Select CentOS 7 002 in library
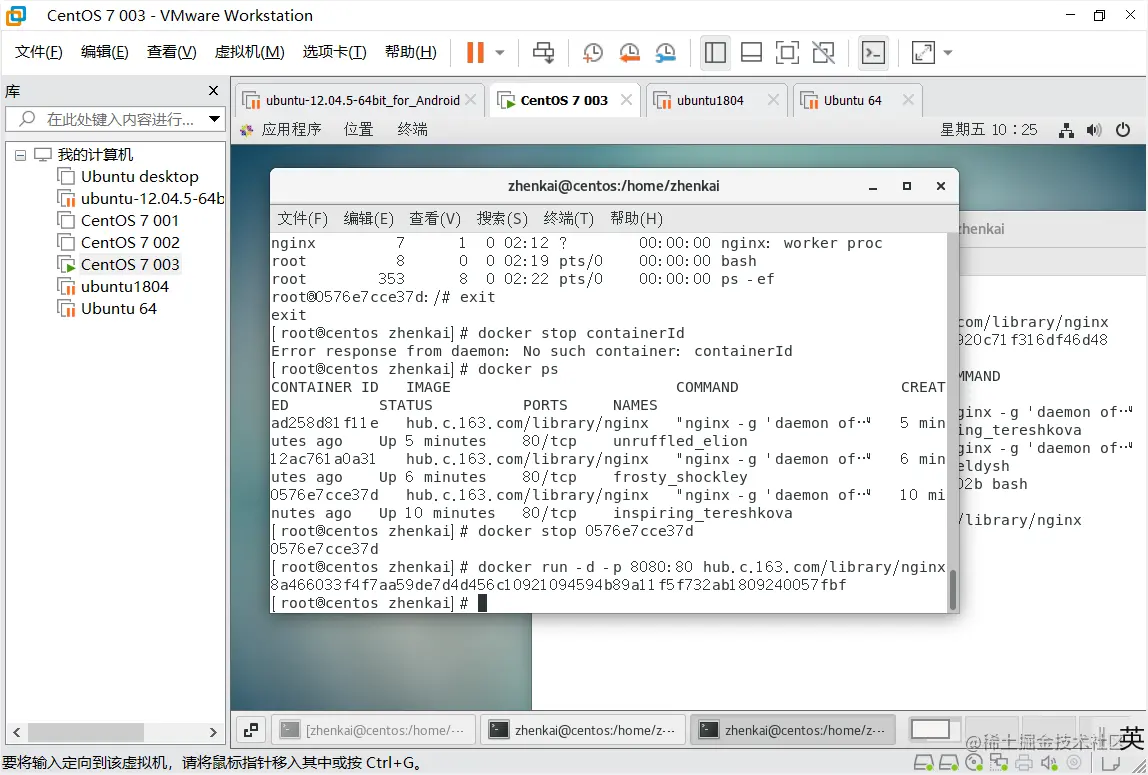This screenshot has width=1148, height=775. coord(119,242)
